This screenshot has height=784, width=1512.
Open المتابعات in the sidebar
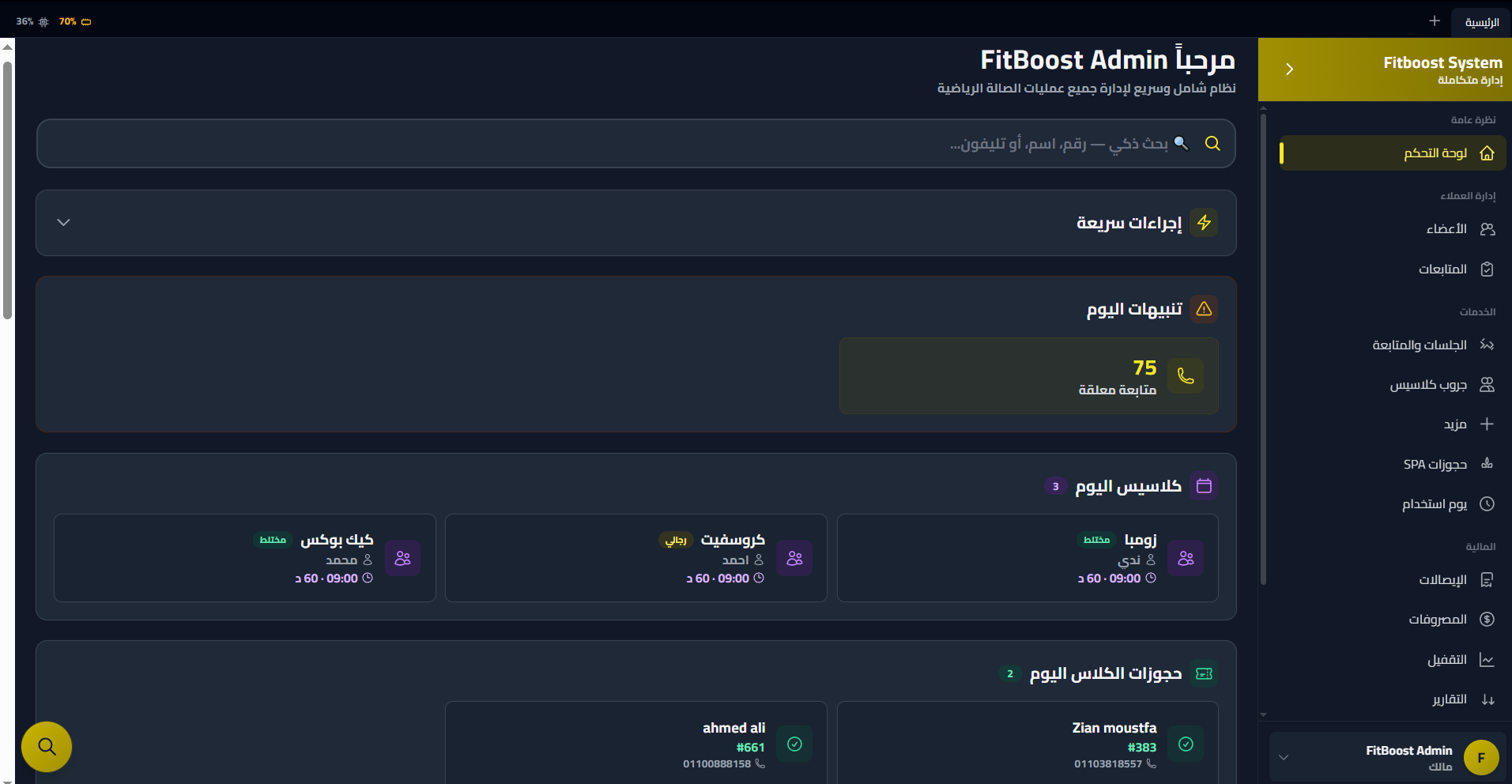[1393, 269]
